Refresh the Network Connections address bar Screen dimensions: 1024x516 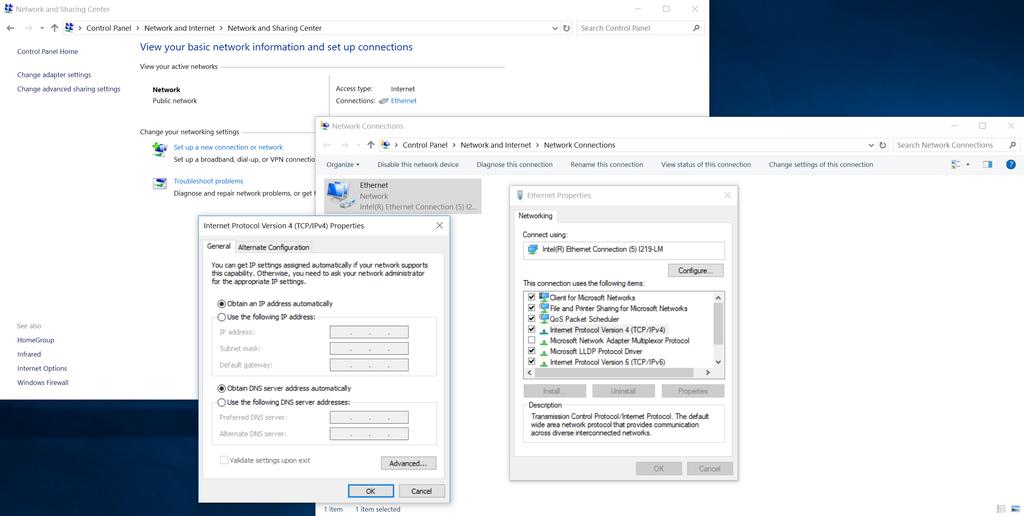(882, 145)
